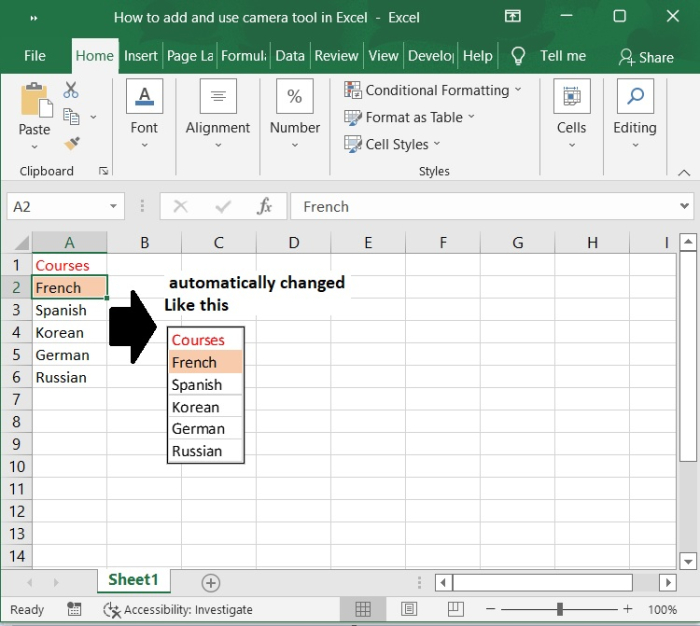This screenshot has height=626, width=700.
Task: Click the Share button
Action: (x=646, y=57)
